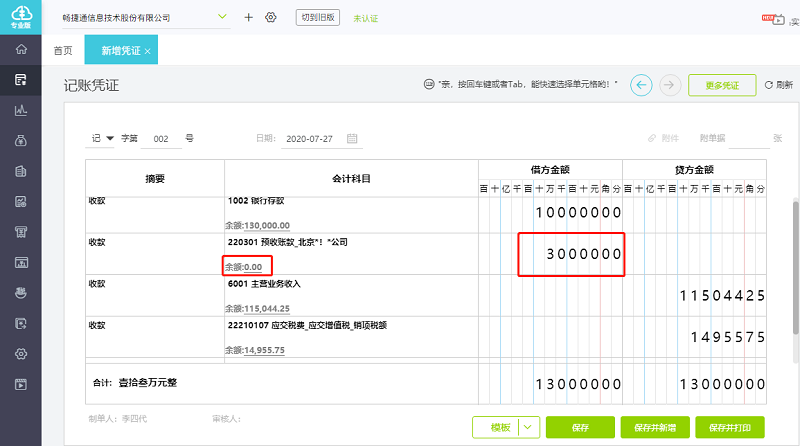Click balance link 0.00

click(253, 267)
